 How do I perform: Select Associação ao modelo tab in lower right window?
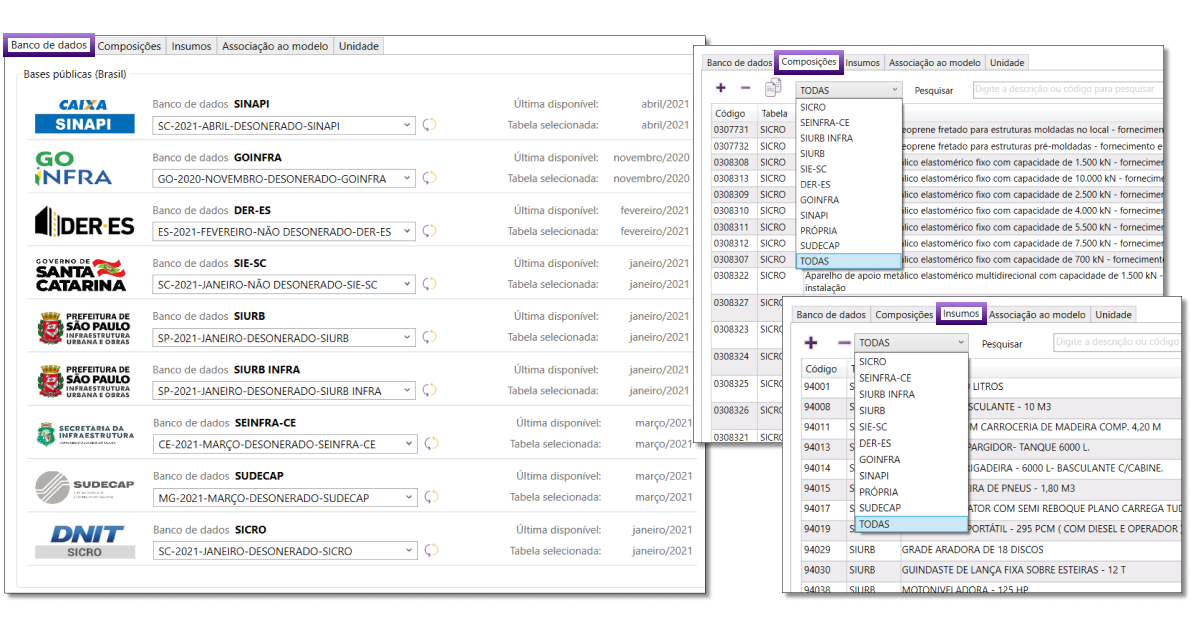point(1037,315)
